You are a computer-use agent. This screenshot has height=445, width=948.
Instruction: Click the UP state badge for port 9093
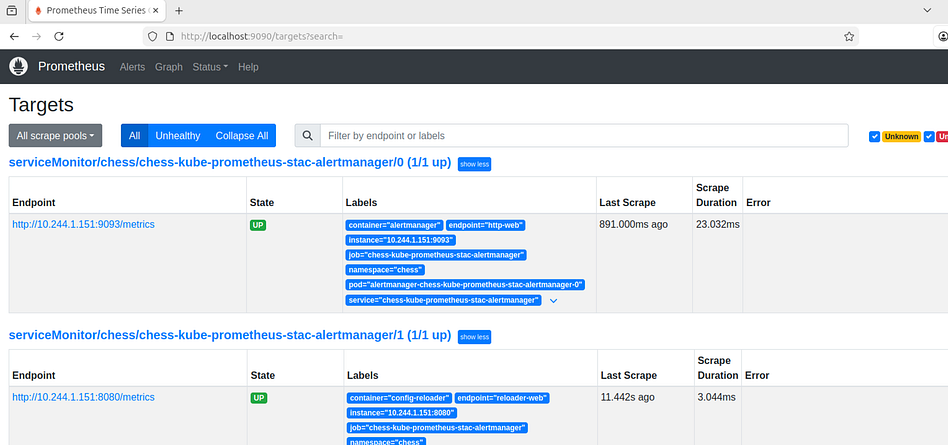click(258, 225)
